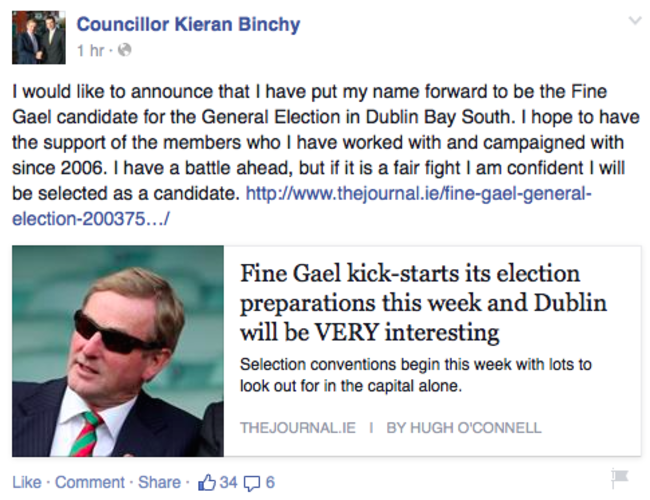Click the 'BY HUGH O'CONNELL' byline
The height and width of the screenshot is (500, 650).
coord(463,427)
